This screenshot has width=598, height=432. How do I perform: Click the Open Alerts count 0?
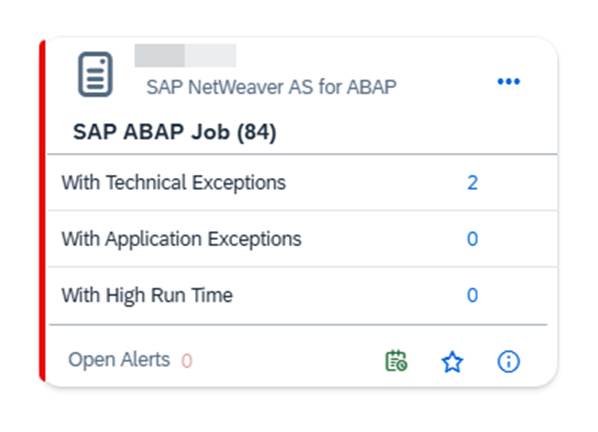[186, 361]
